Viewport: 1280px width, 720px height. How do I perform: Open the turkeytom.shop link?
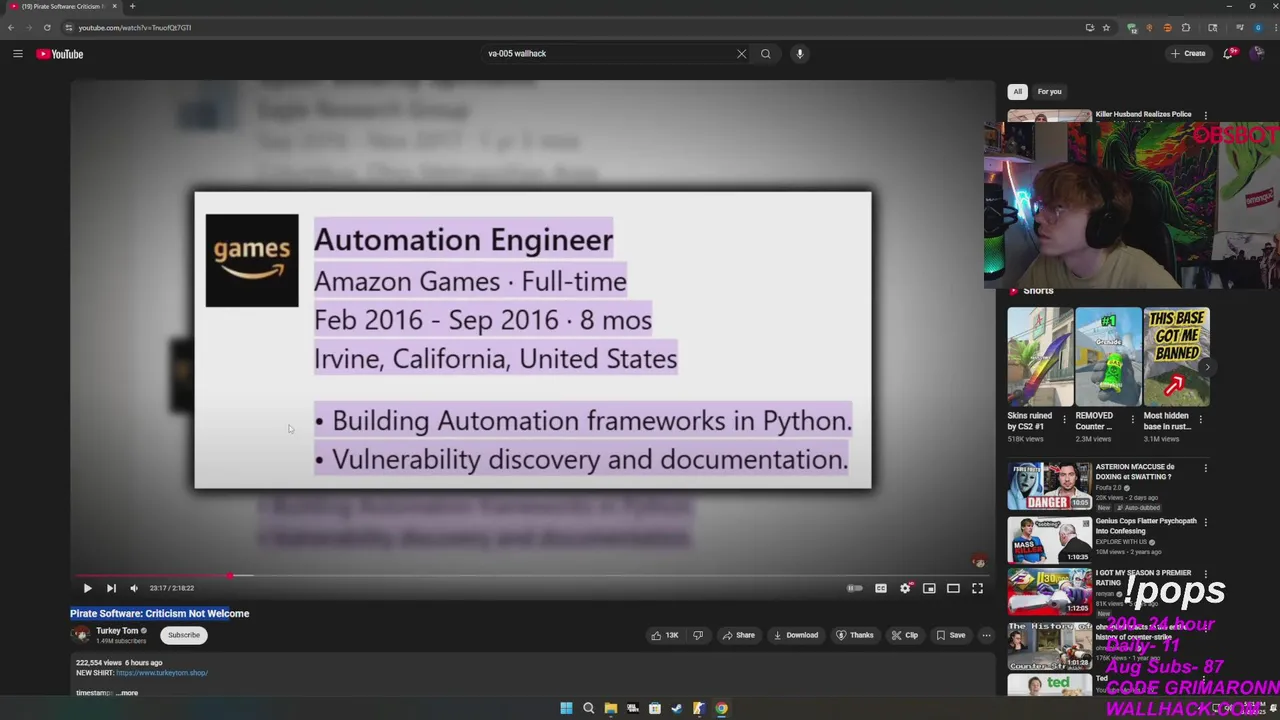pos(162,673)
